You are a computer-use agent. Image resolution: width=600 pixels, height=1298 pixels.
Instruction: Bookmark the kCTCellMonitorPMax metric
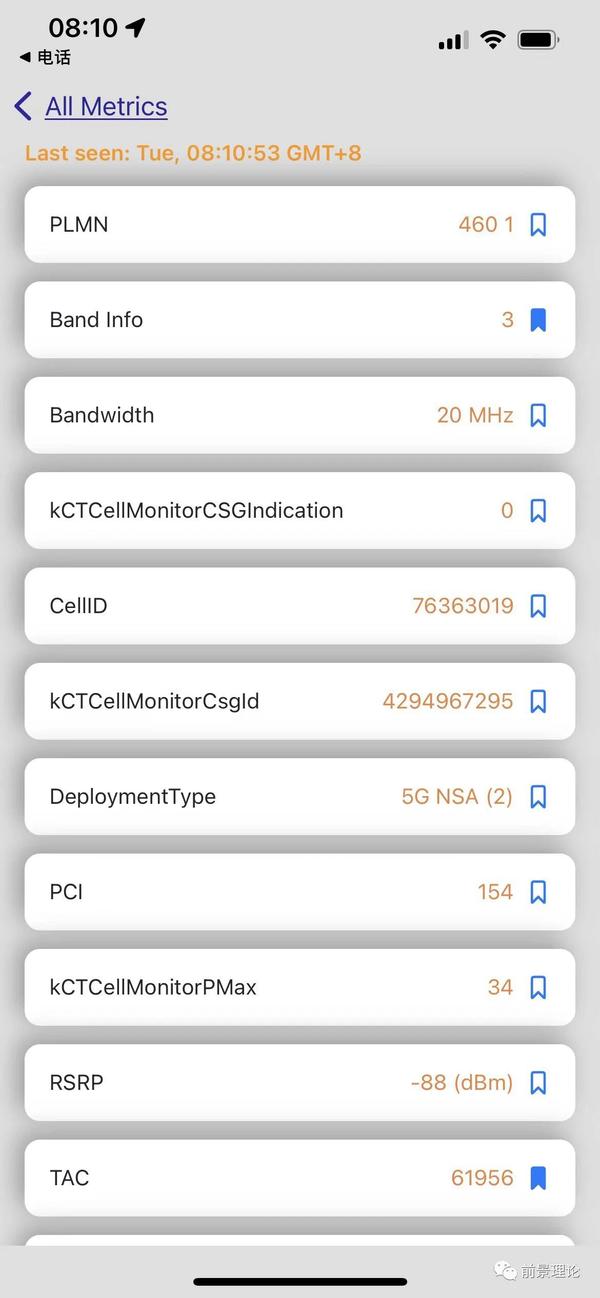538,987
